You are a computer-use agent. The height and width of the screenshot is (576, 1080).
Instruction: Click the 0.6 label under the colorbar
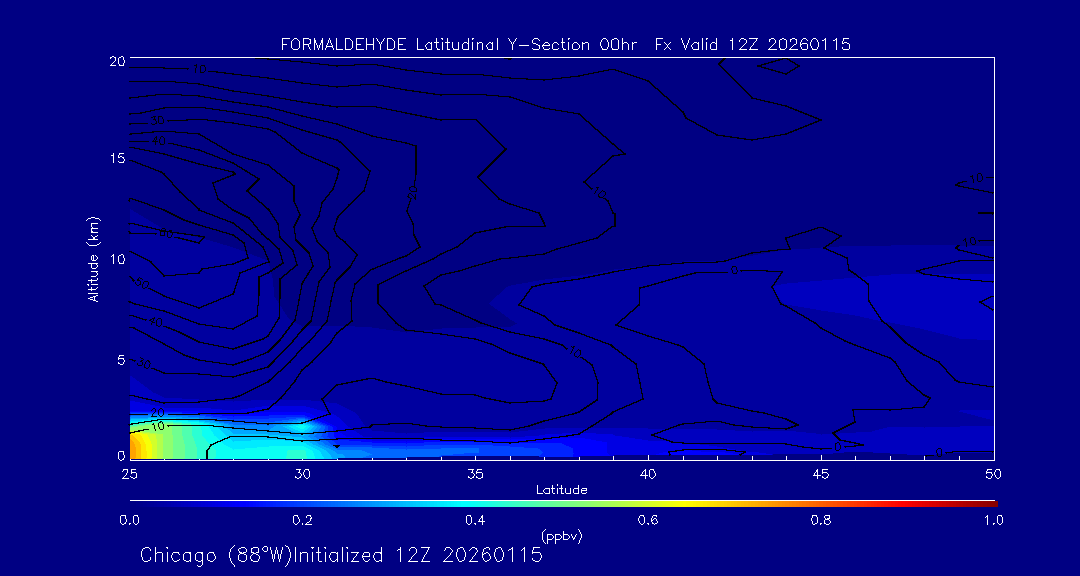648,520
